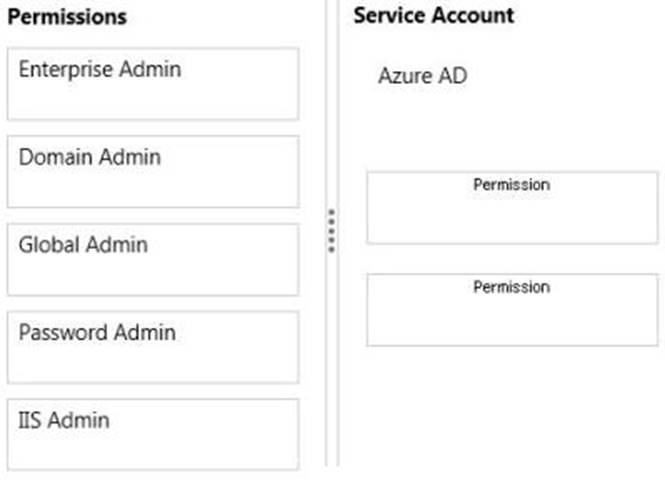Click the 'IIS Admin' text label

coord(64,420)
